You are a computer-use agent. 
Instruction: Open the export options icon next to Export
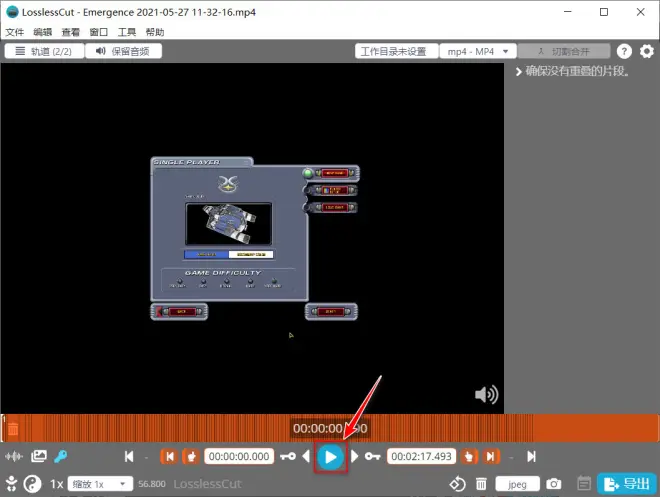tap(584, 484)
